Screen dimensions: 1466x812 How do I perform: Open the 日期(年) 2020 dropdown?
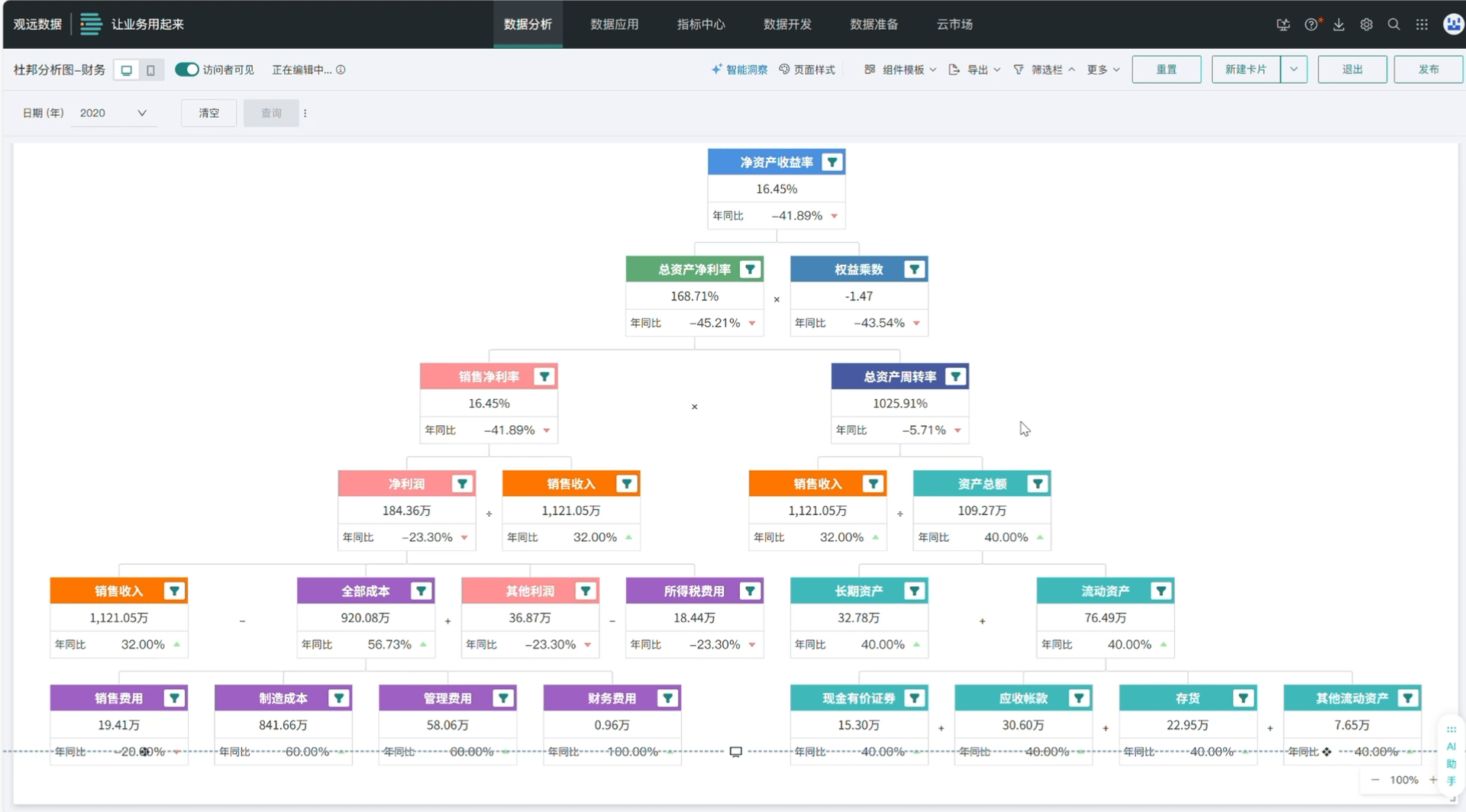tap(113, 113)
